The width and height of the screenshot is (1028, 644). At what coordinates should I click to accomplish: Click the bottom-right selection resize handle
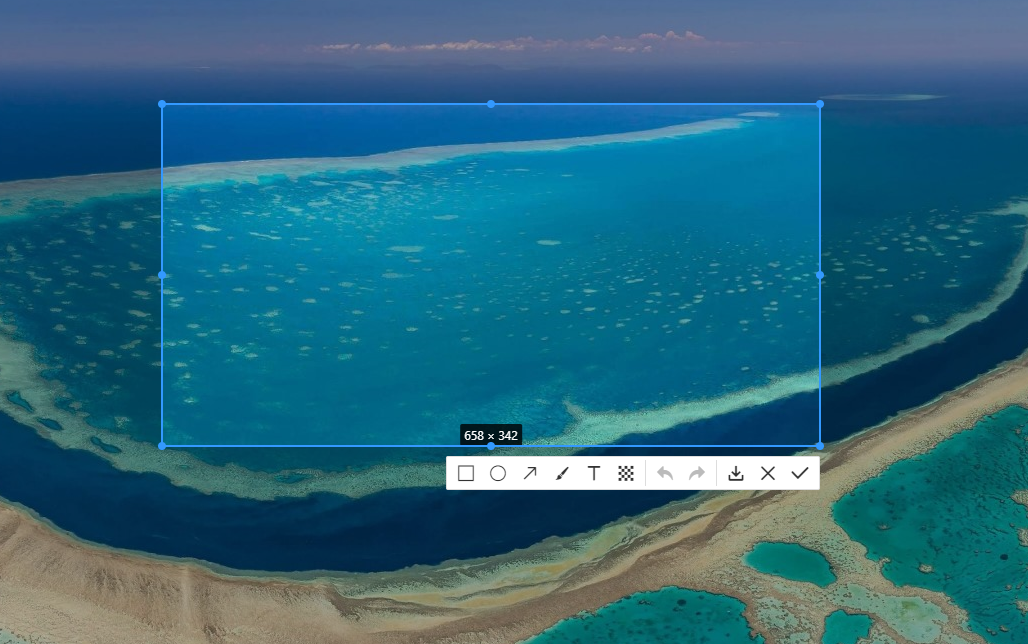point(820,446)
